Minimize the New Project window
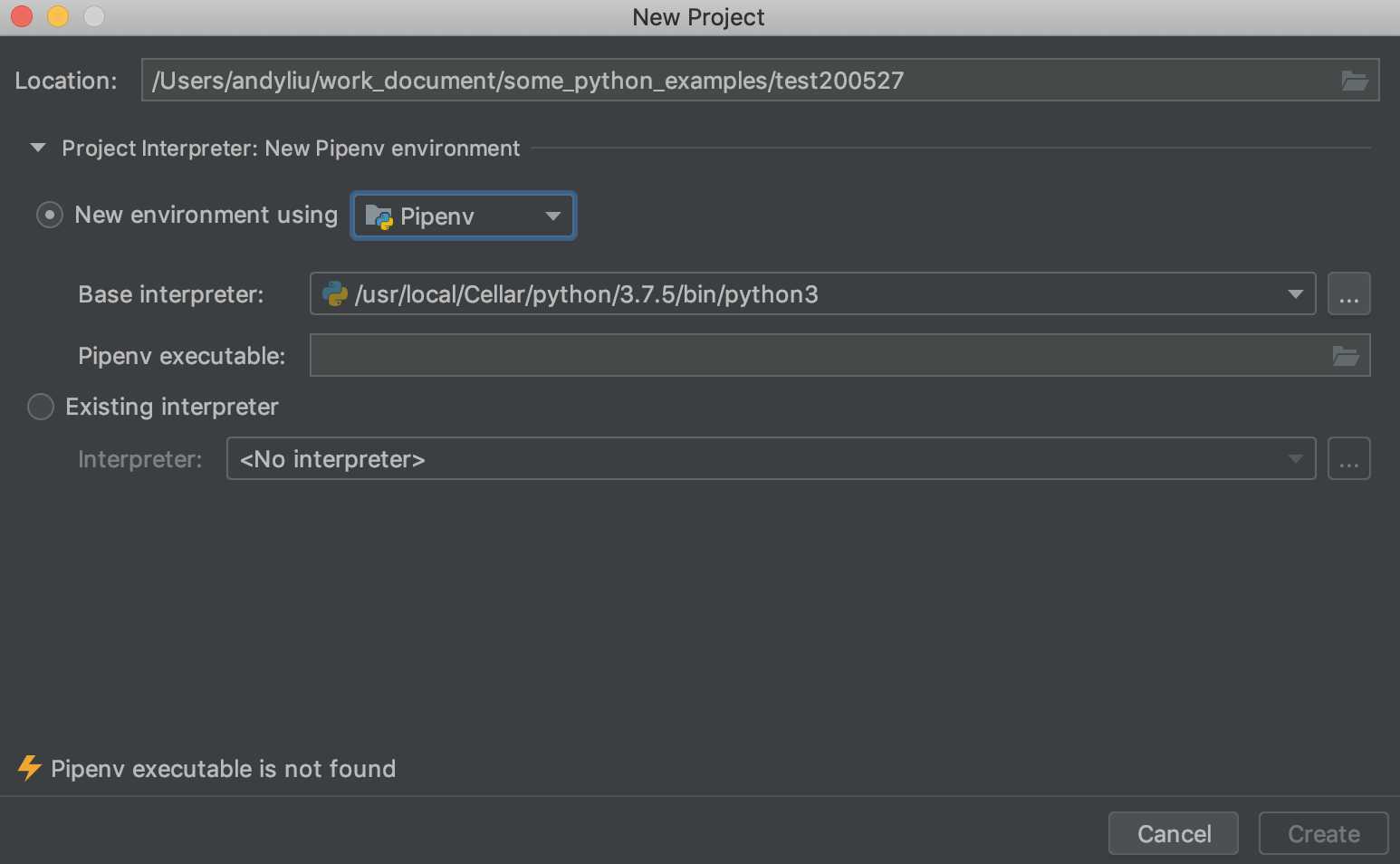Screen dimensions: 1400x864 (58, 16)
